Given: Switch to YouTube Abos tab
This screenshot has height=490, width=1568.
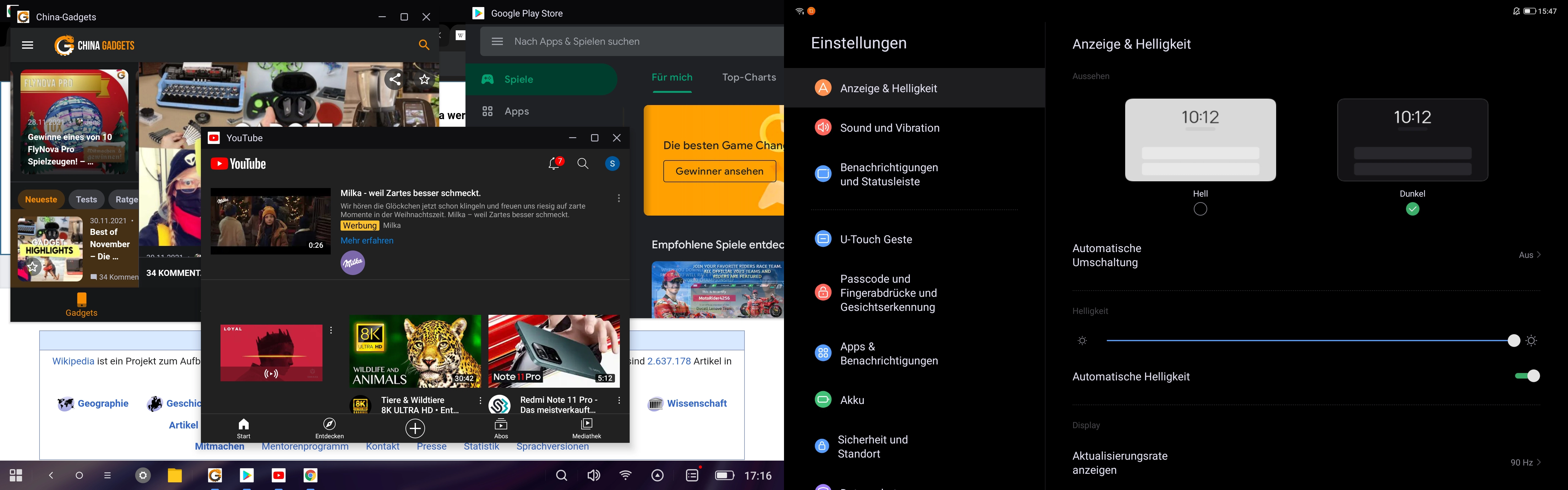Looking at the screenshot, I should point(501,428).
